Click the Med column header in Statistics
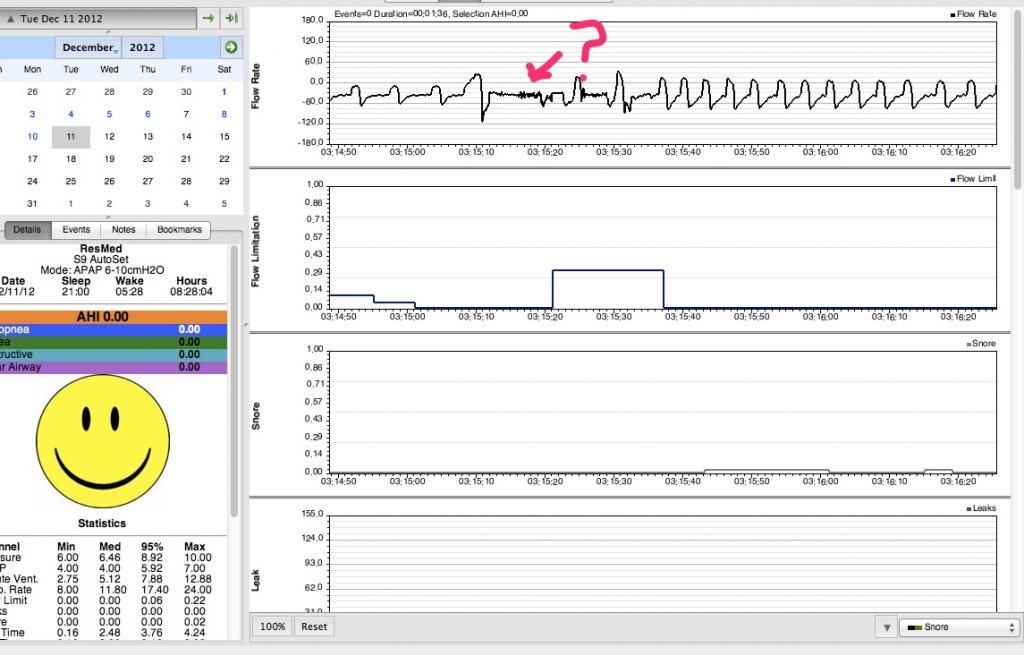 (110, 547)
